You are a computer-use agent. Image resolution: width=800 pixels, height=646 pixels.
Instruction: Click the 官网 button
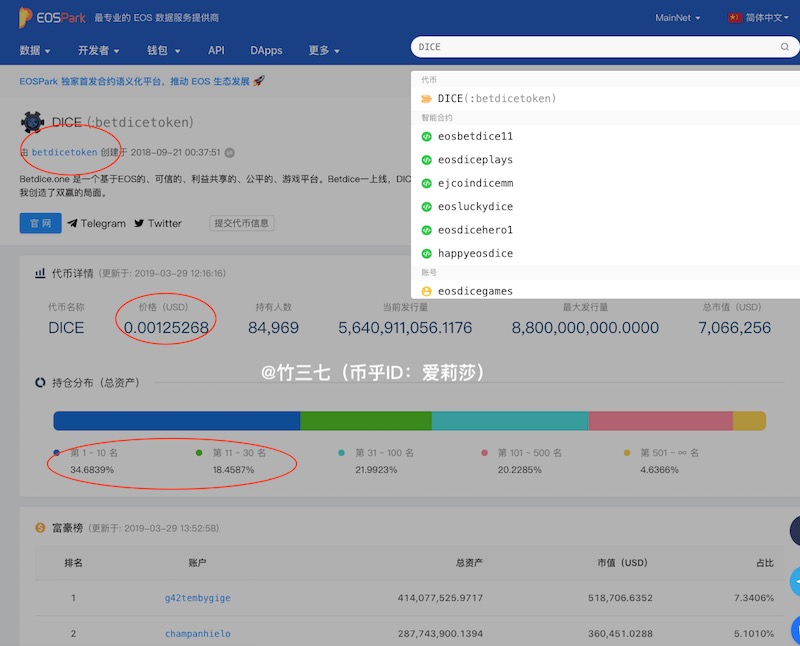pyautogui.click(x=40, y=223)
